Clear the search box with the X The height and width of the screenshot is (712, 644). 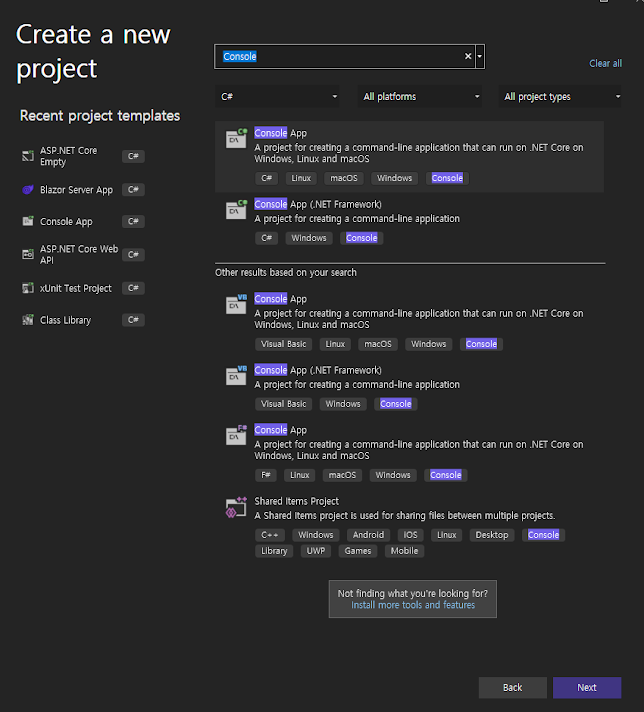pos(468,56)
